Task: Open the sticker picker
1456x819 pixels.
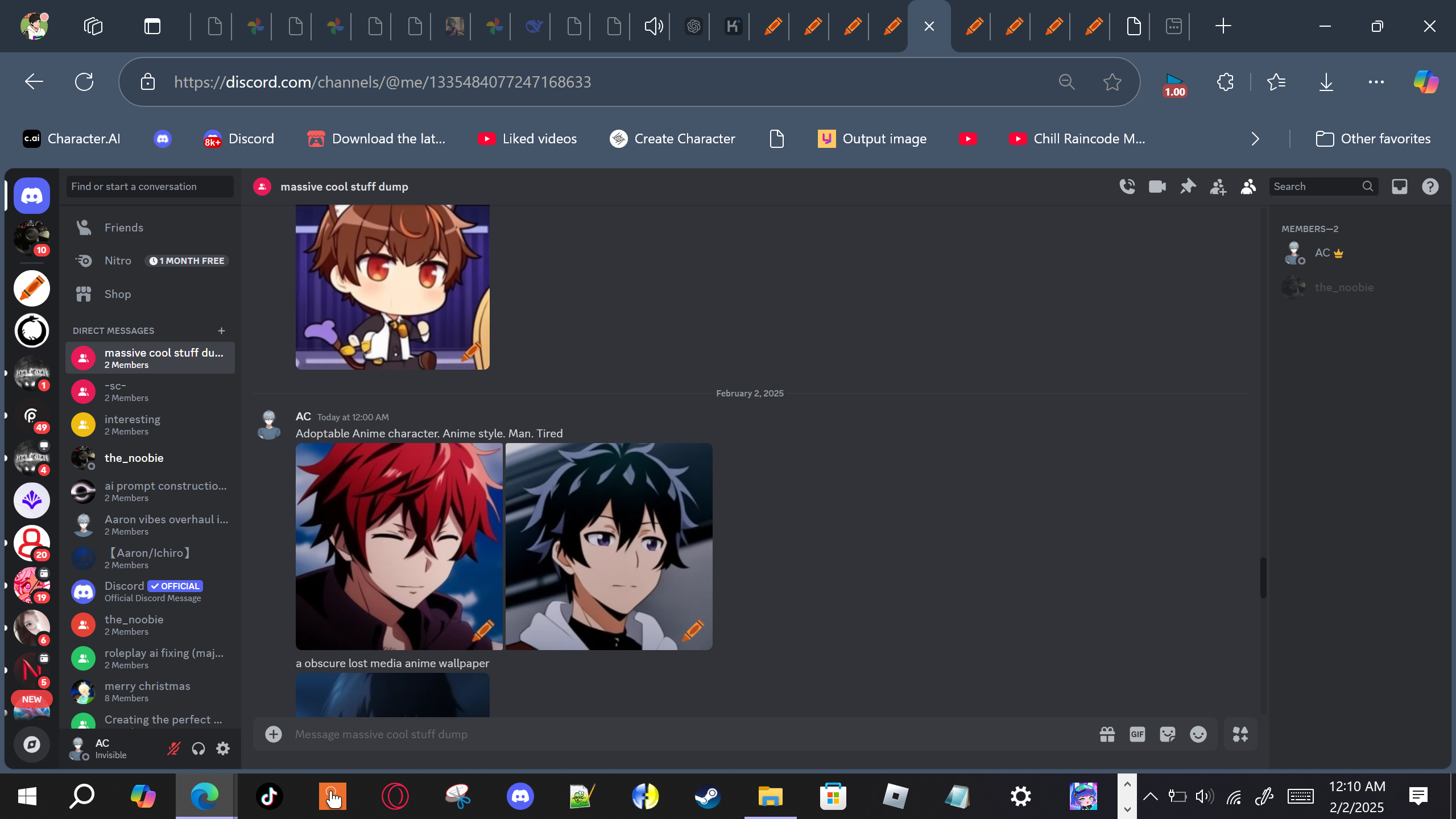Action: tap(1168, 734)
